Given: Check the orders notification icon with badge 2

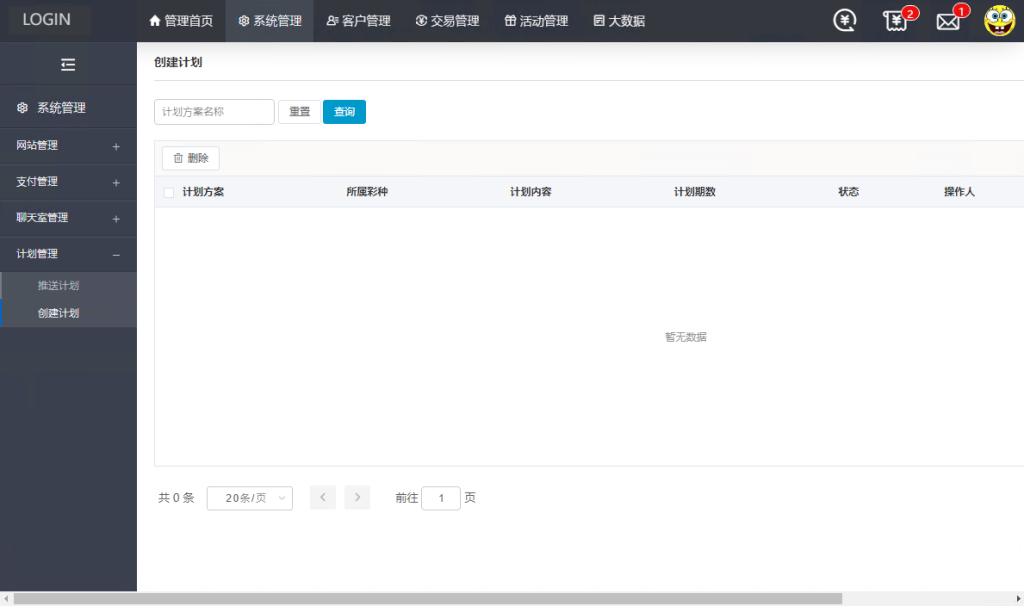Looking at the screenshot, I should pos(895,20).
